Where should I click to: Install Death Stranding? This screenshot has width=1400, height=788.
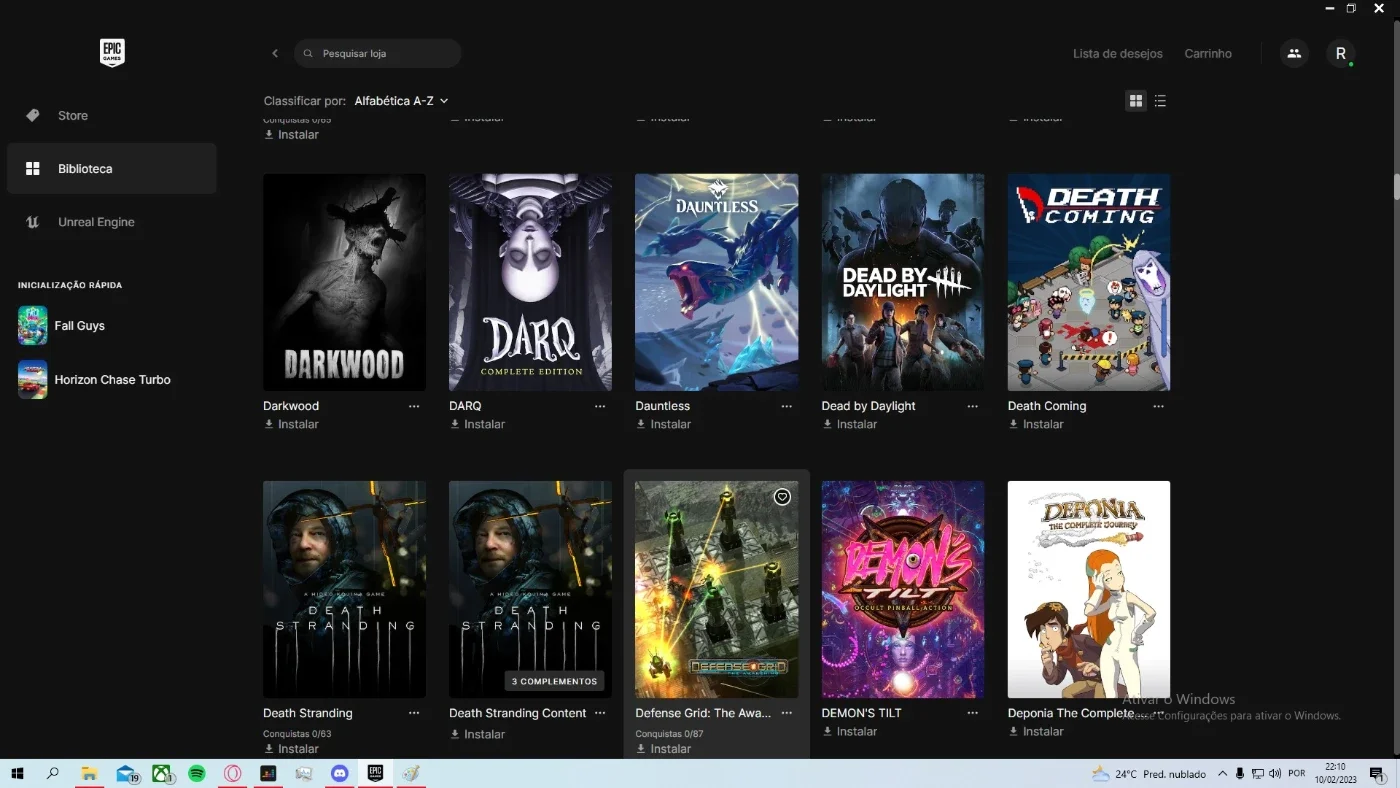coord(291,748)
